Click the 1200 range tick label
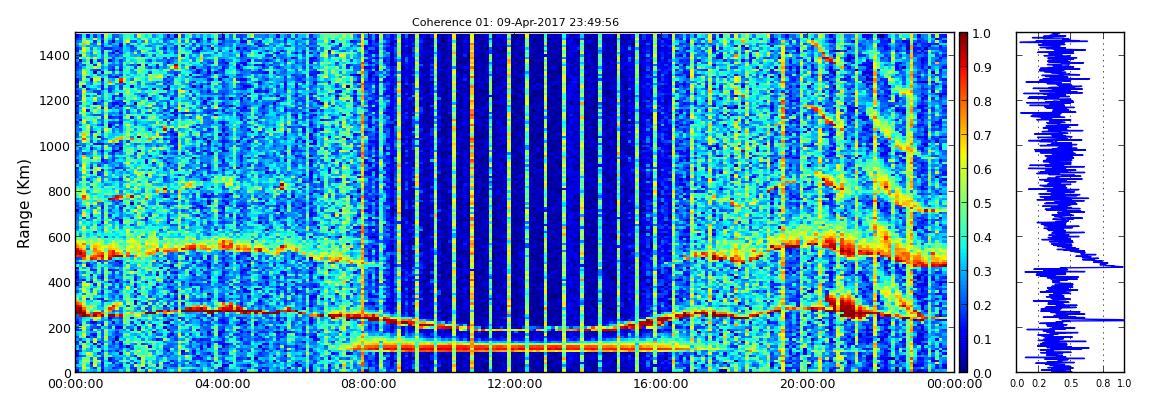Viewport: 1150px width, 407px height. click(x=56, y=100)
